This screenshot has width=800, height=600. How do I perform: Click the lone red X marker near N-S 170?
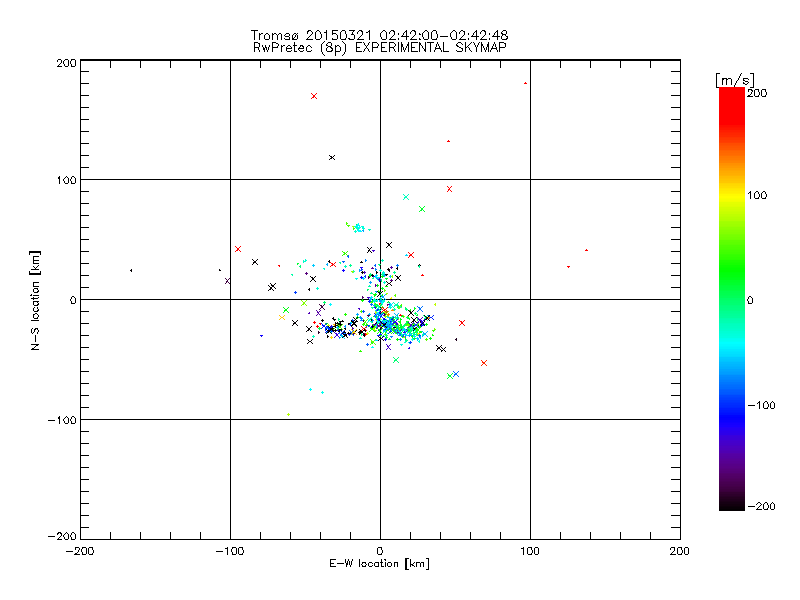314,96
